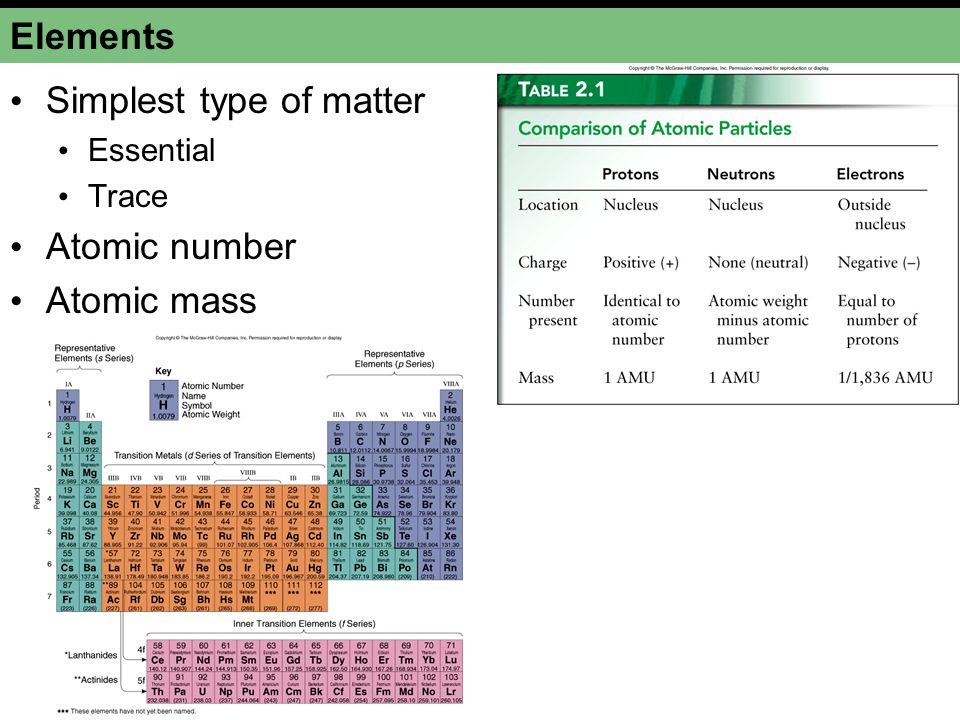Click the Fr element cell
This screenshot has height=720, width=960.
click(67, 596)
